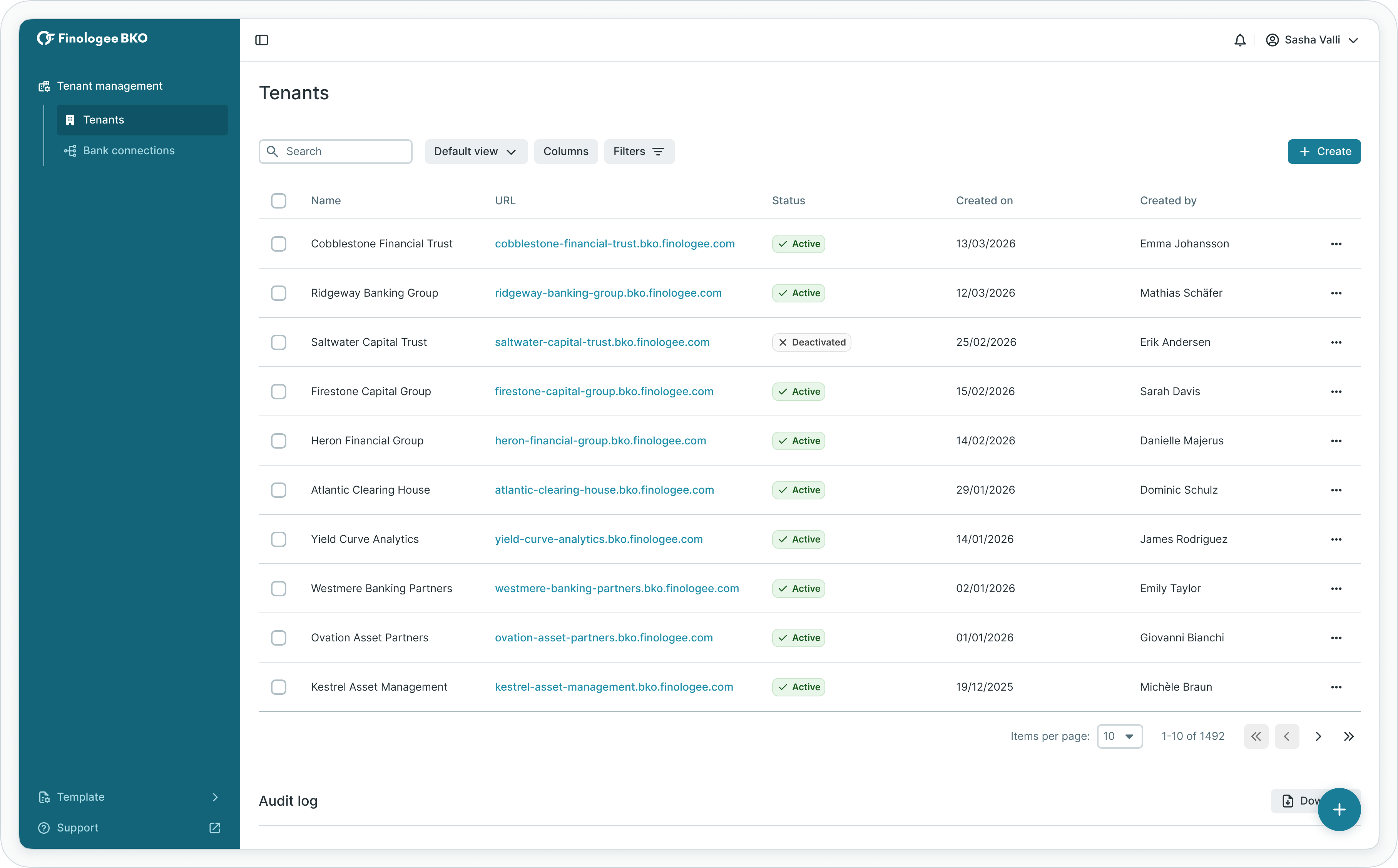Open the Default view dropdown
Viewport: 1398px width, 868px height.
click(476, 152)
